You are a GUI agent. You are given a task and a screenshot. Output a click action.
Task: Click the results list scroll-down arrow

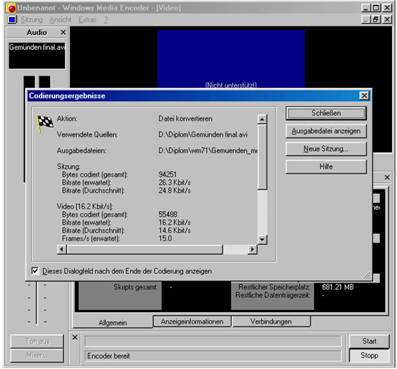point(262,239)
